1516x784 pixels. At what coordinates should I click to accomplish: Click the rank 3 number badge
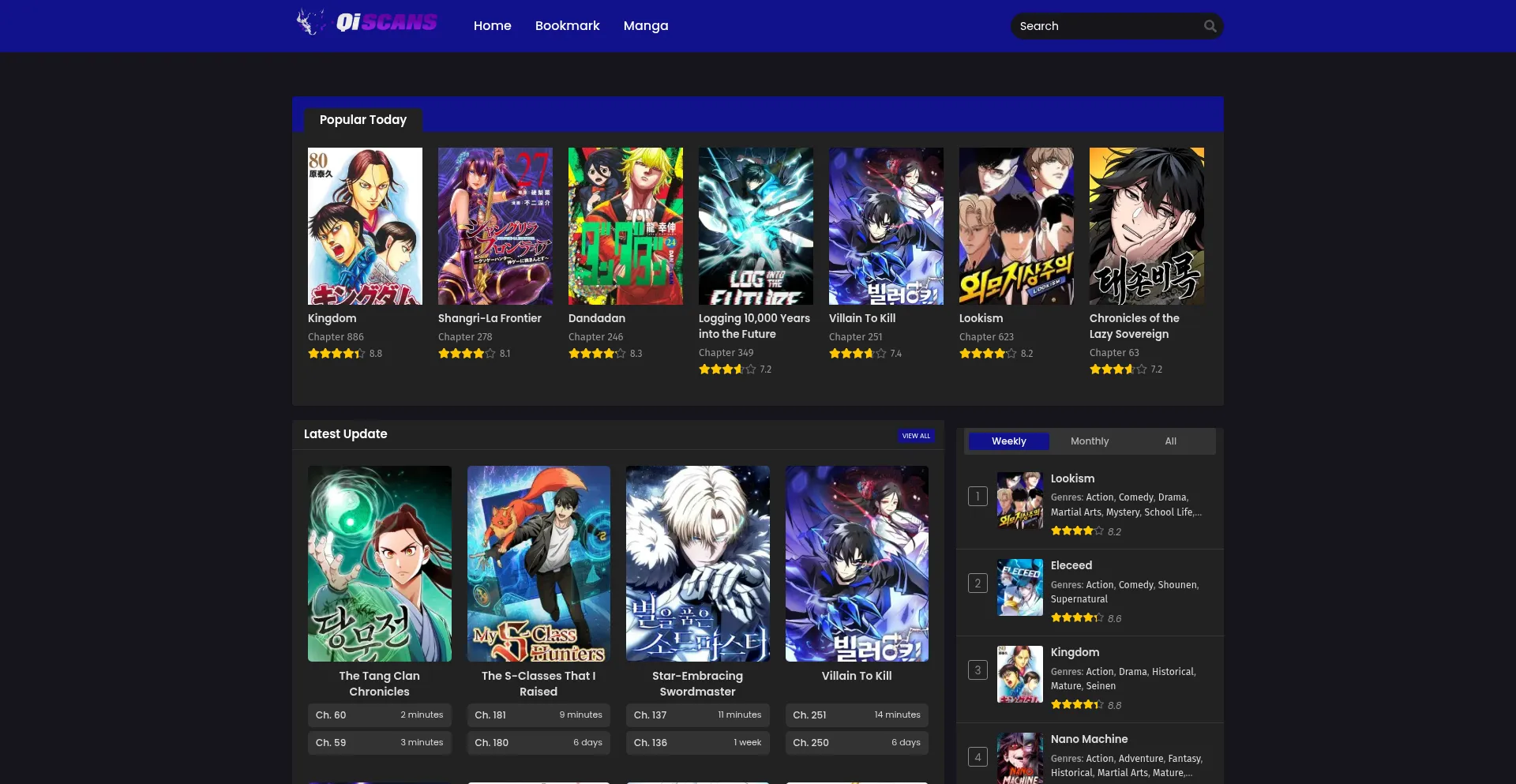tap(978, 670)
